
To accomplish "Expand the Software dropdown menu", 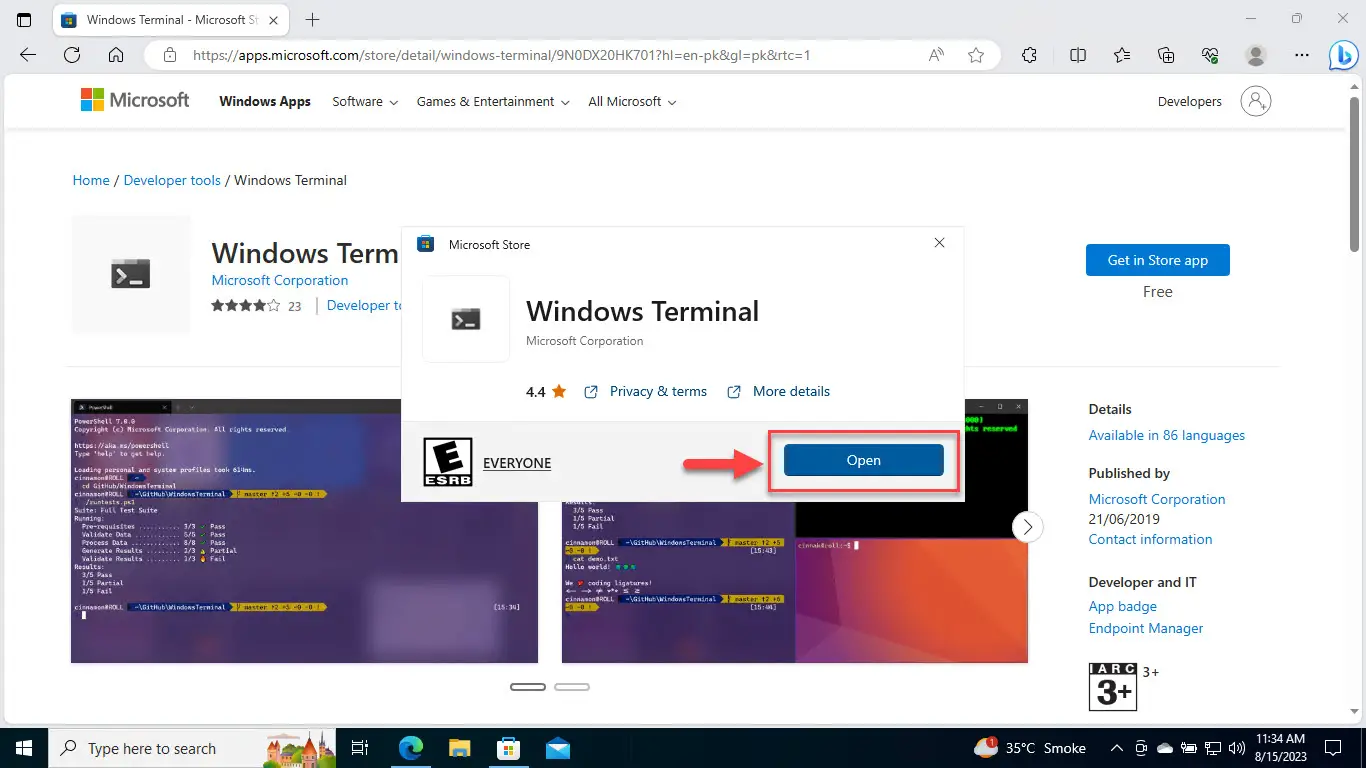I will coord(365,101).
